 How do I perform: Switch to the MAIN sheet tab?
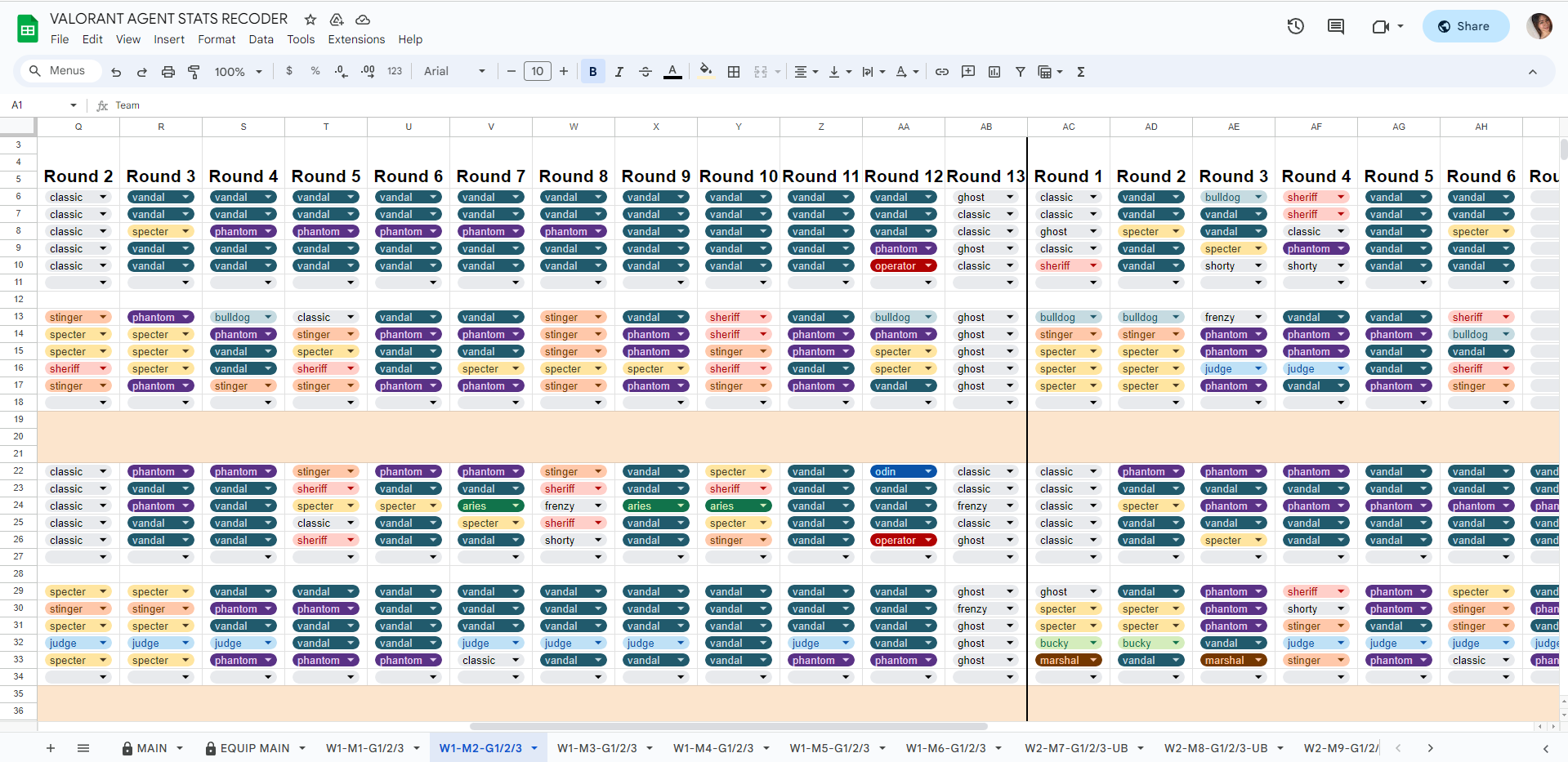point(152,748)
